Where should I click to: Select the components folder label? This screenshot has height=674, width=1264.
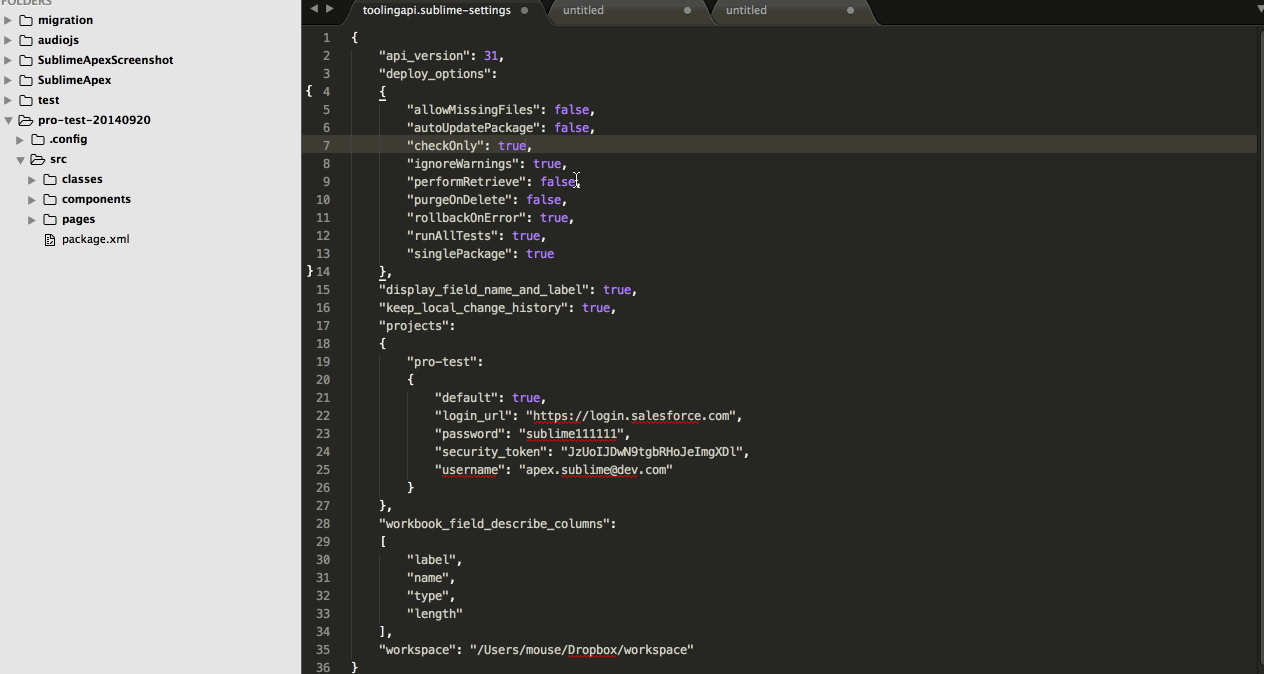96,199
